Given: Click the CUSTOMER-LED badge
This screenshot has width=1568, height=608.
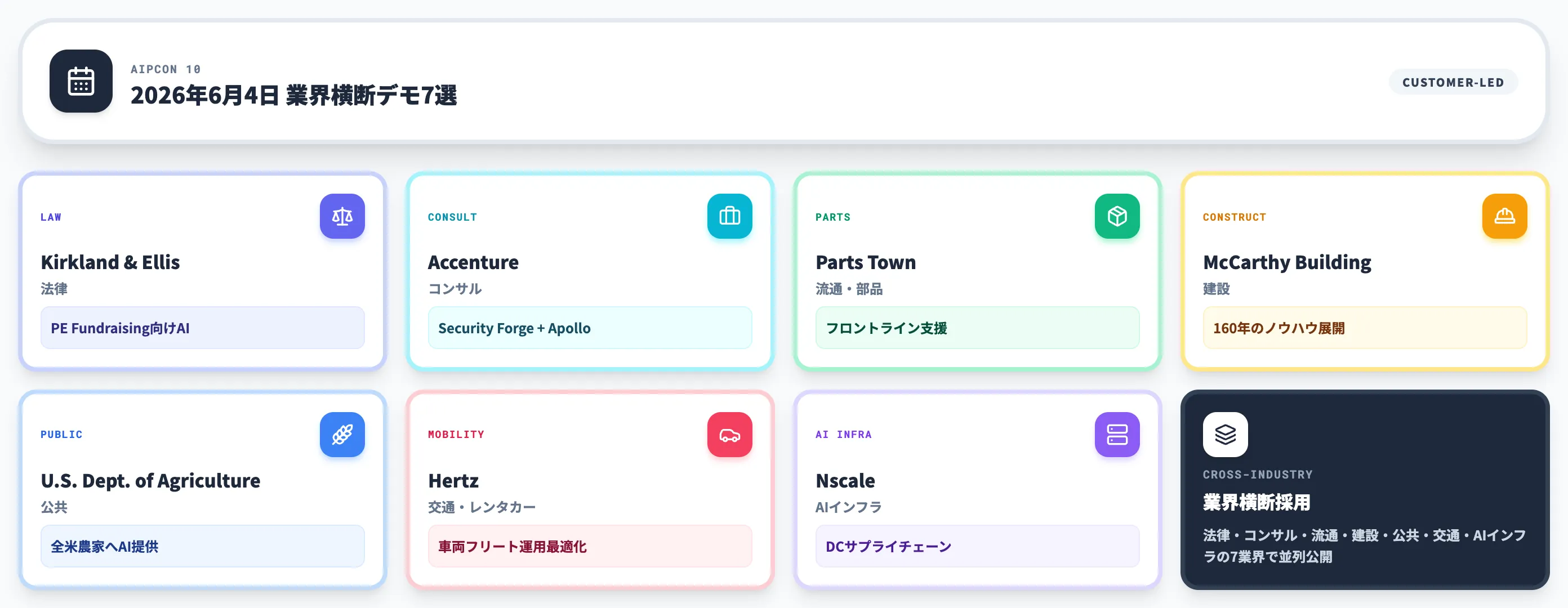Looking at the screenshot, I should 1453,82.
